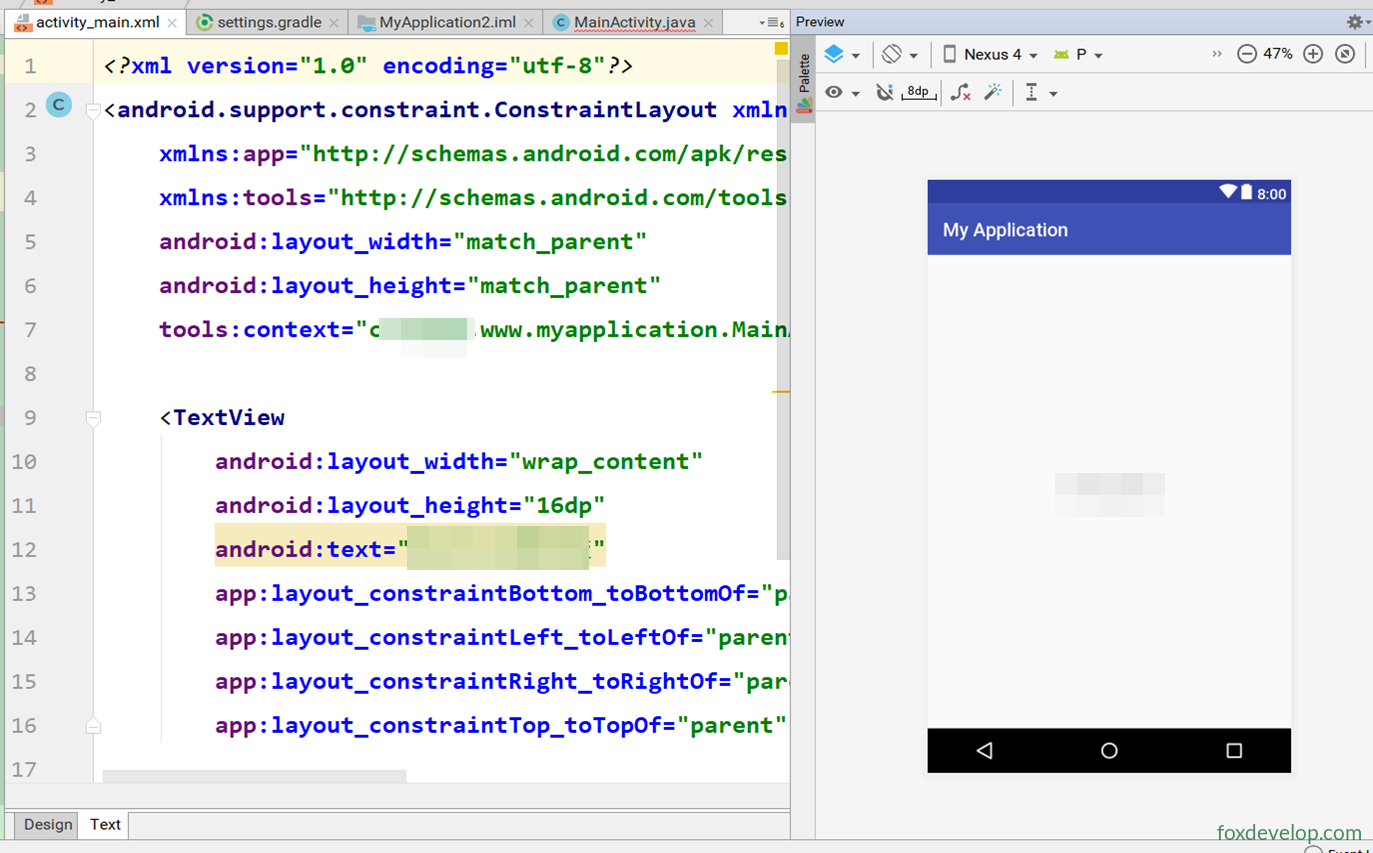Show hidden toolbar items via double chevron
Image resolution: width=1373 pixels, height=853 pixels.
tap(1216, 54)
